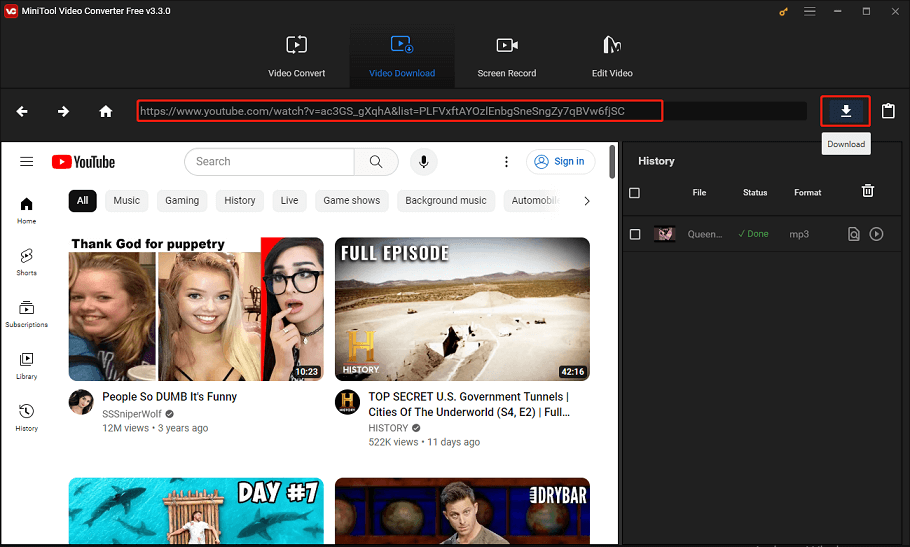Open People So DUMB It's Funny thumbnail
This screenshot has height=547, width=910.
(196, 309)
